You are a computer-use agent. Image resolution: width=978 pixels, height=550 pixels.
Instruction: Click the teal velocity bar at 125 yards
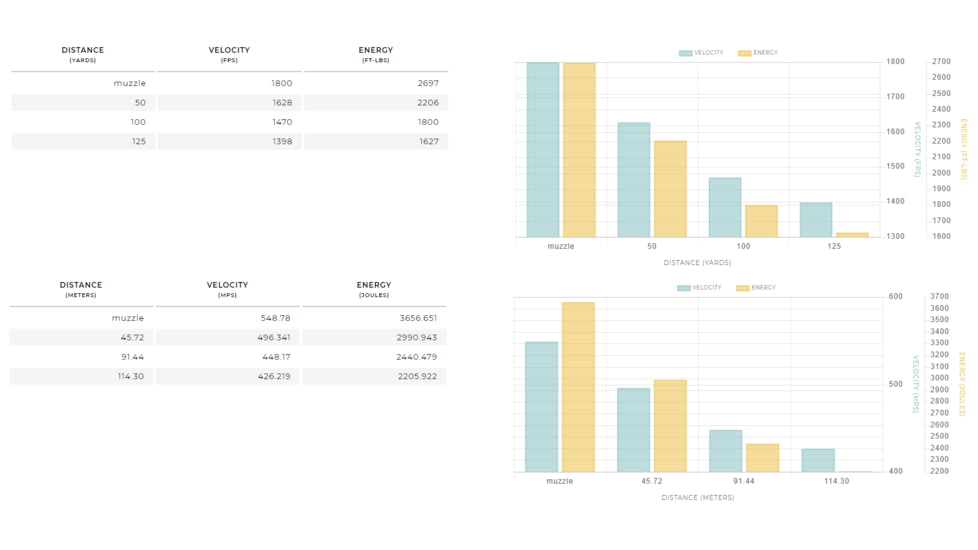coord(816,220)
